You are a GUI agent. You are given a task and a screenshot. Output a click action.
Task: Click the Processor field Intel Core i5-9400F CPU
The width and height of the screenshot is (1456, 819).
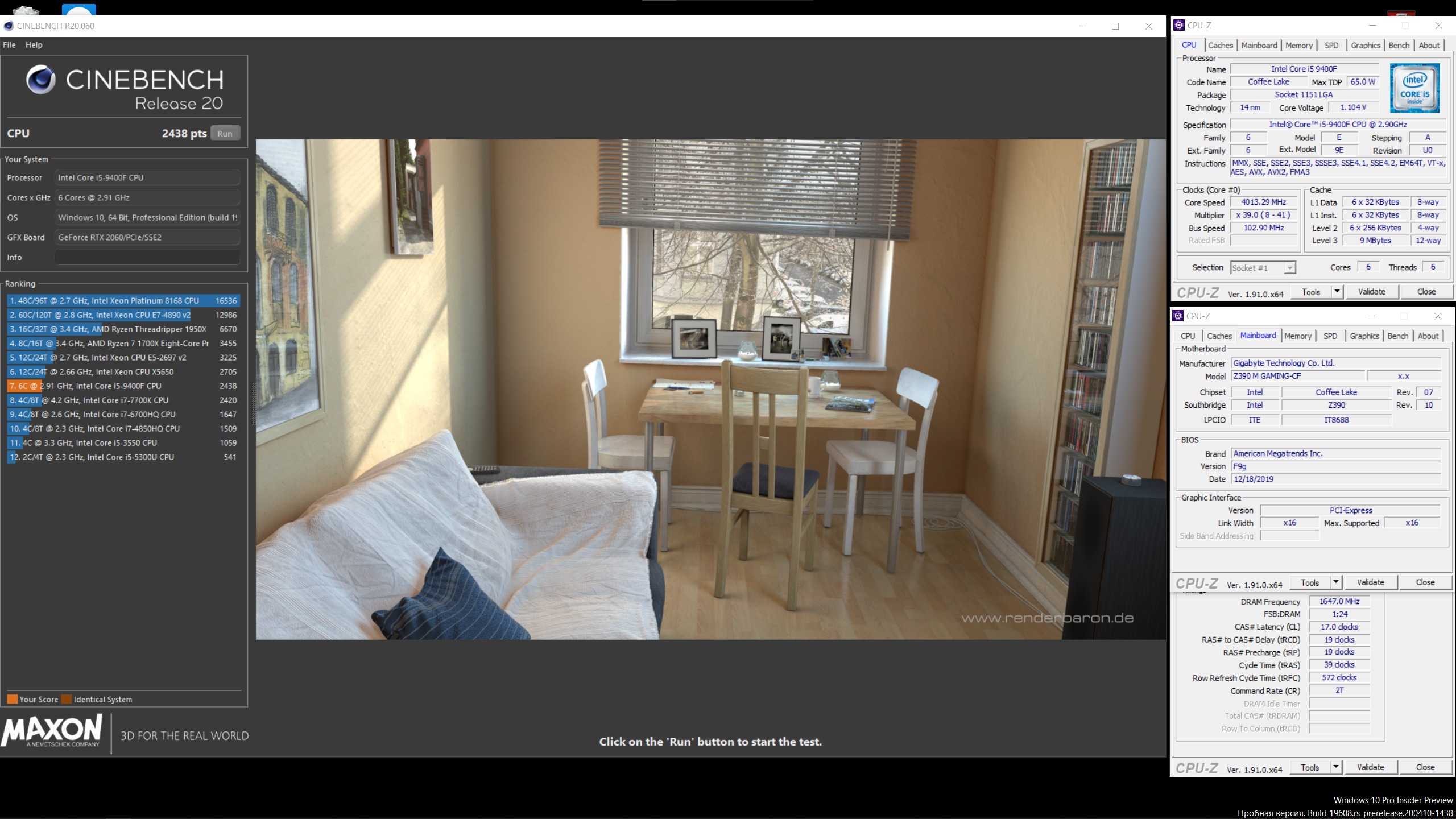147,177
